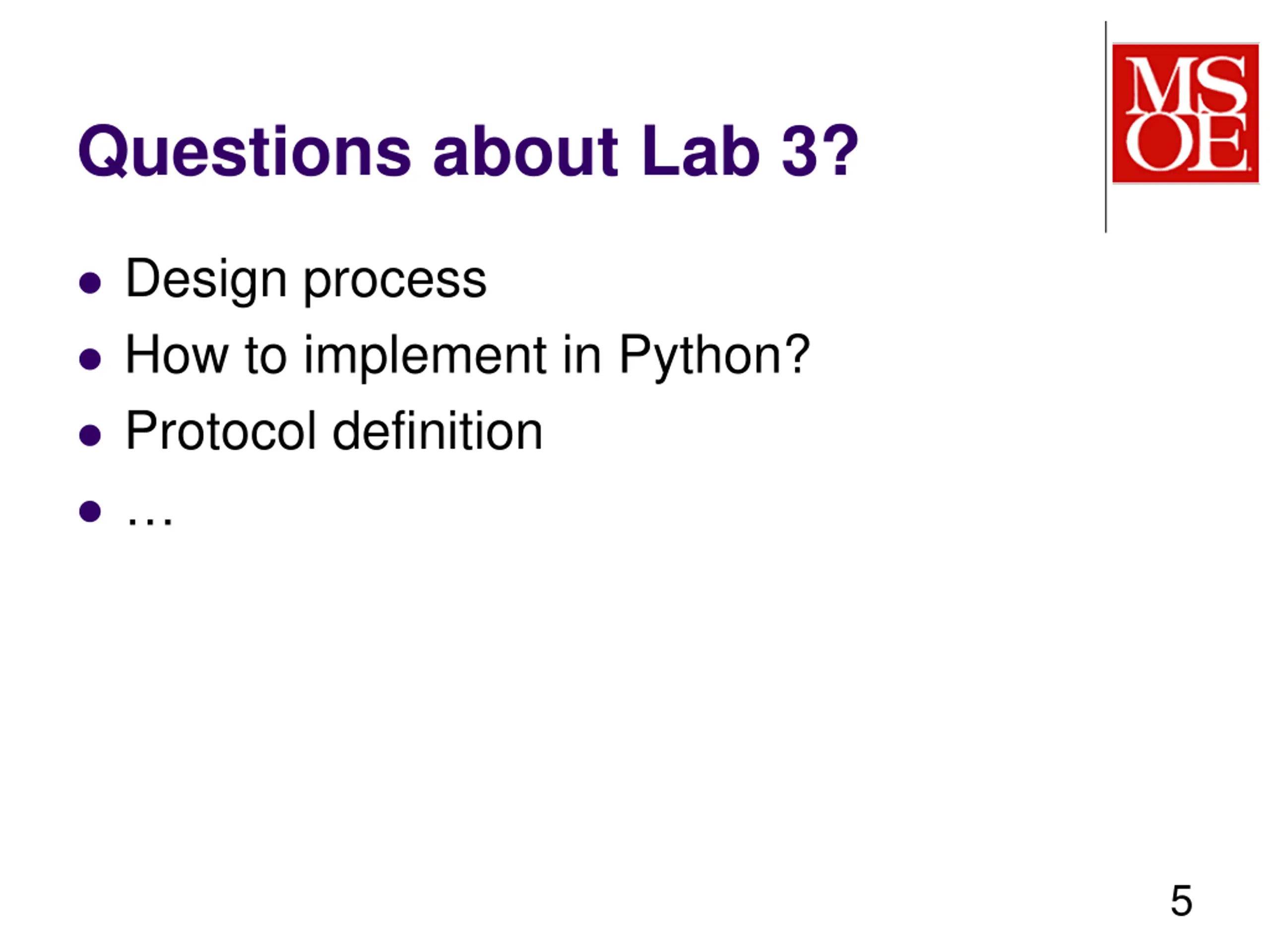
Task: Click the word How in second bullet
Action: point(177,356)
